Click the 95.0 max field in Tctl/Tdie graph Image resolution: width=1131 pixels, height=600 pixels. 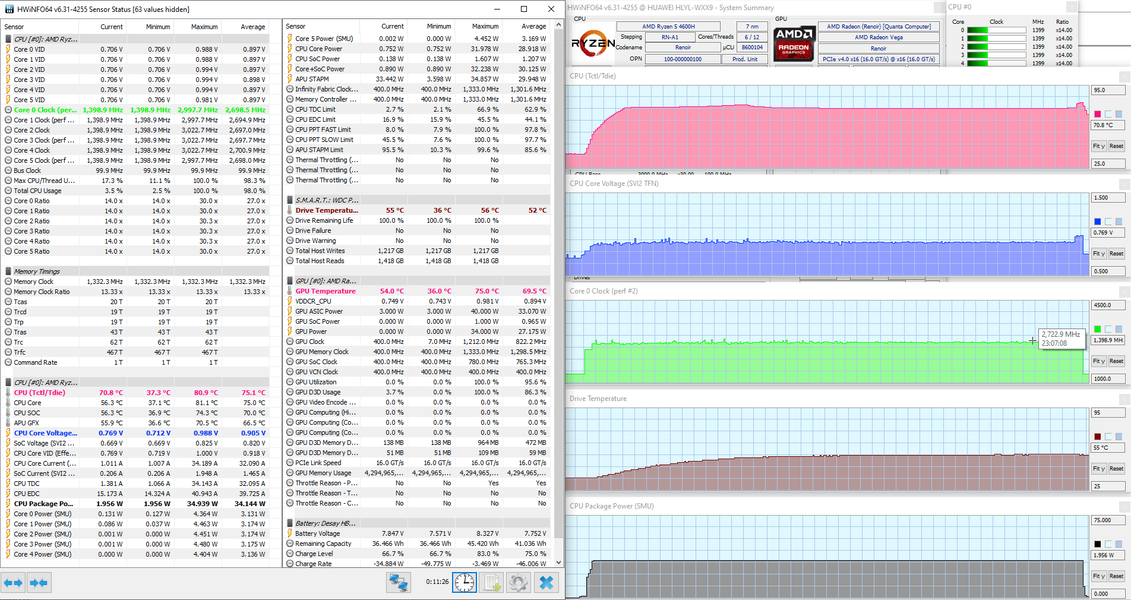pos(1108,90)
